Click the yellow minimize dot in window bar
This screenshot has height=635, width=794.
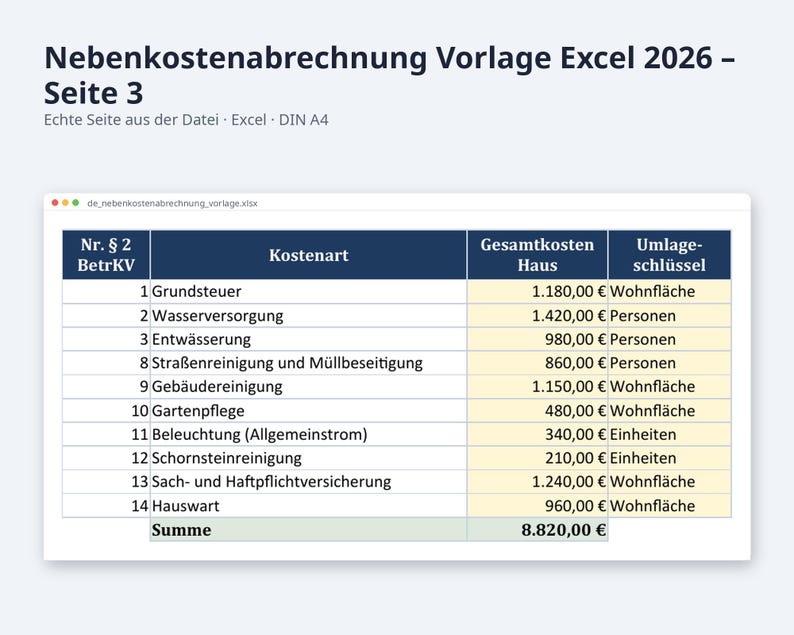(x=65, y=203)
